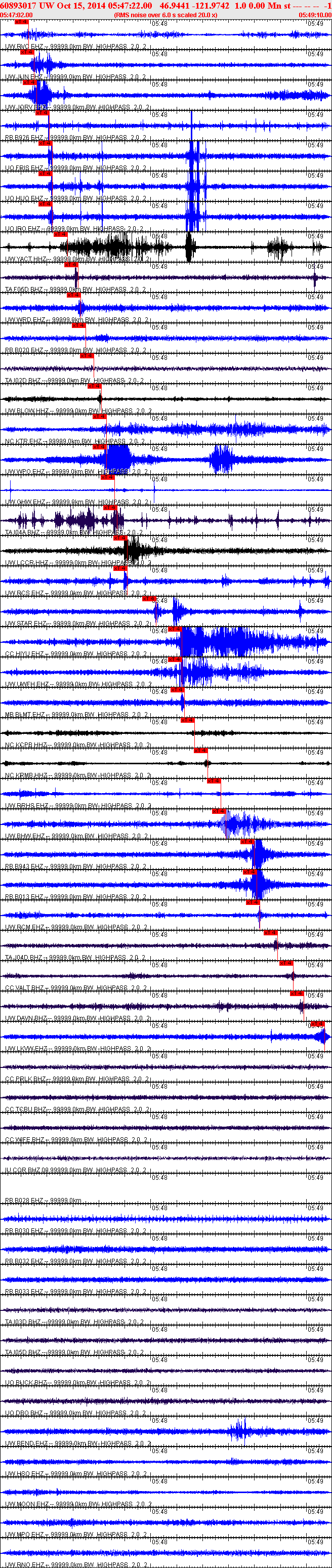Select the RMS noise scaling note in header
This screenshot has width=332, height=1568.
(x=165, y=15)
